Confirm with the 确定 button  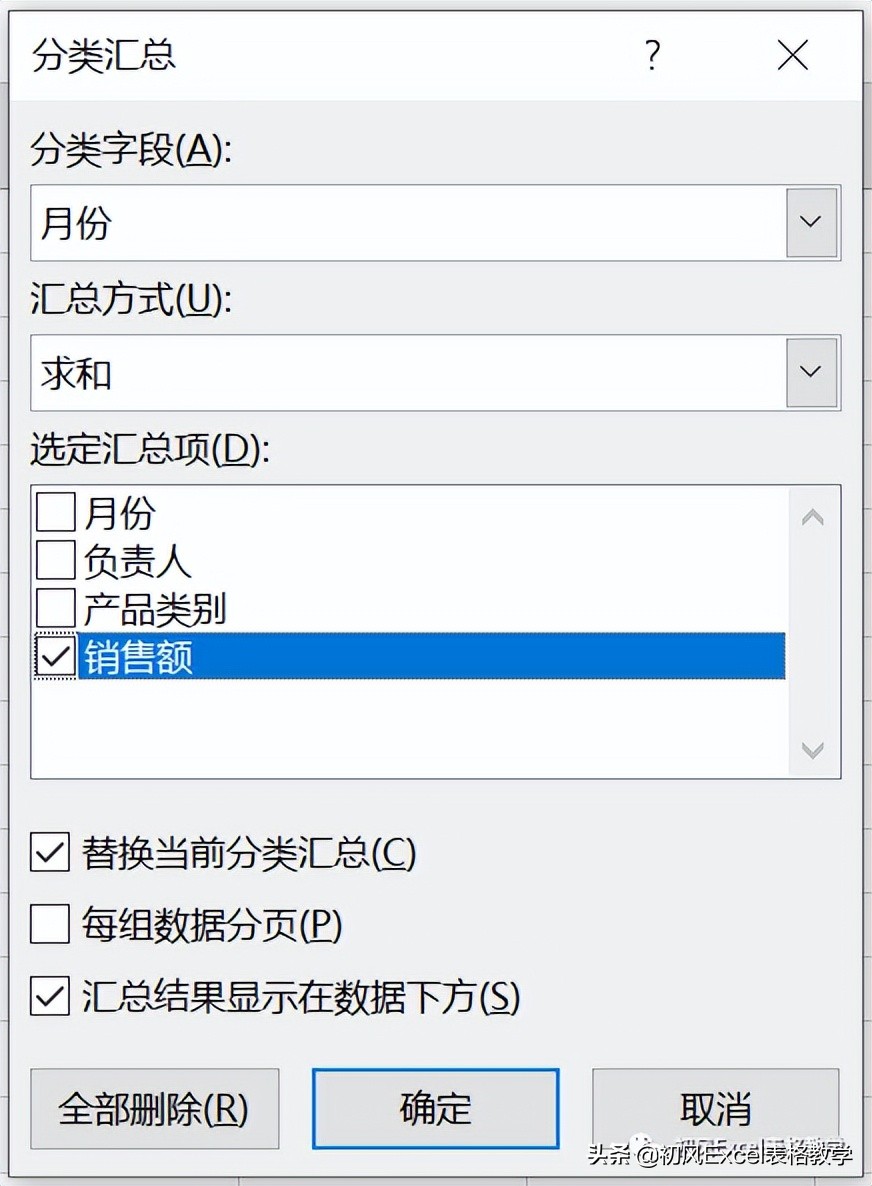tap(435, 1108)
